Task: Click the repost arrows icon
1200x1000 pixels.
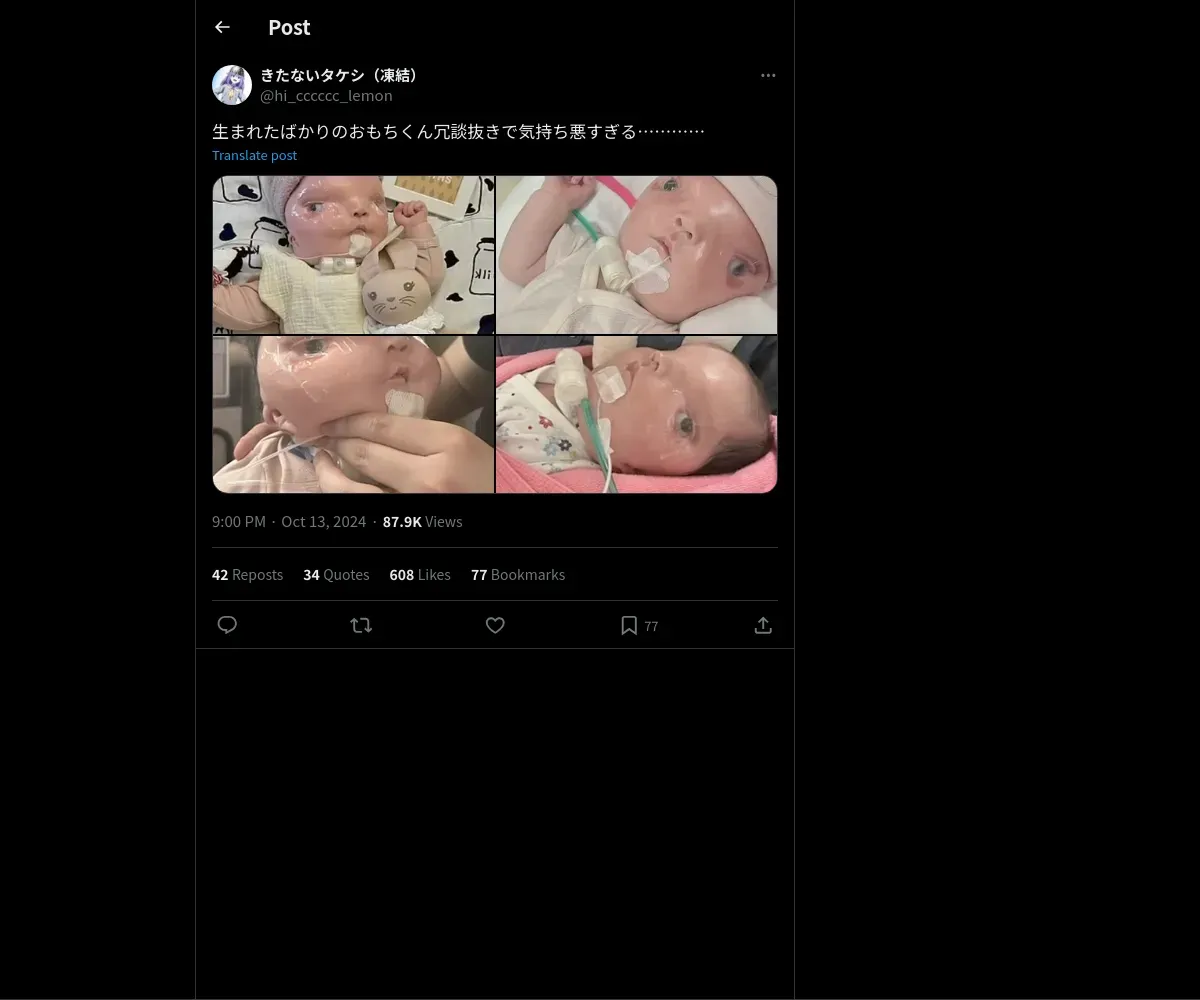Action: pos(361,625)
